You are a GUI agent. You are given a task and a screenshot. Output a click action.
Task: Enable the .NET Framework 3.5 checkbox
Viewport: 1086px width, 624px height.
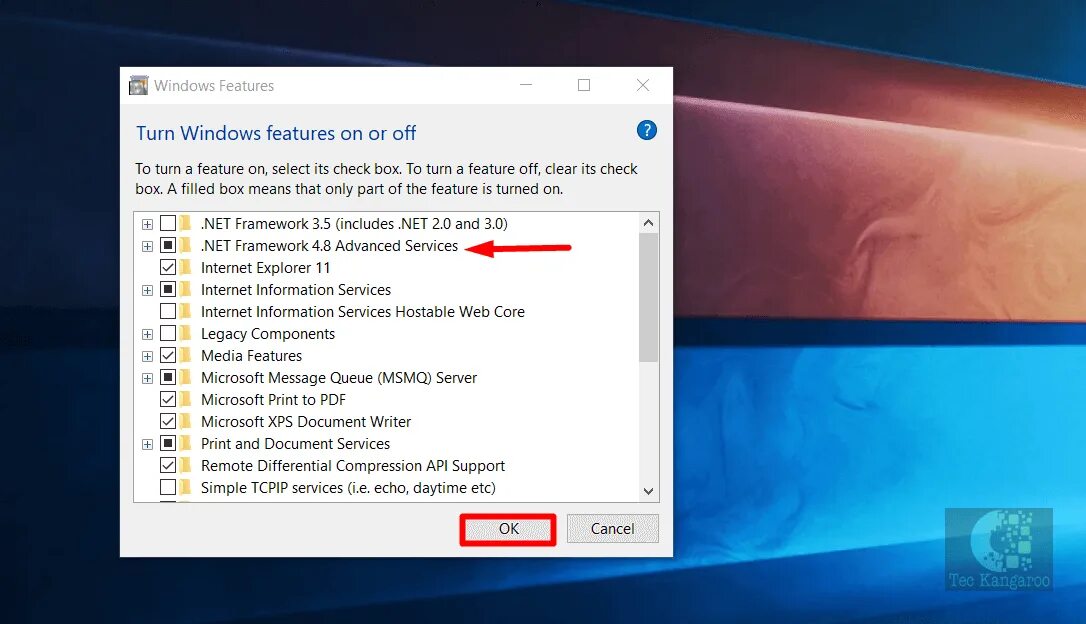click(168, 223)
